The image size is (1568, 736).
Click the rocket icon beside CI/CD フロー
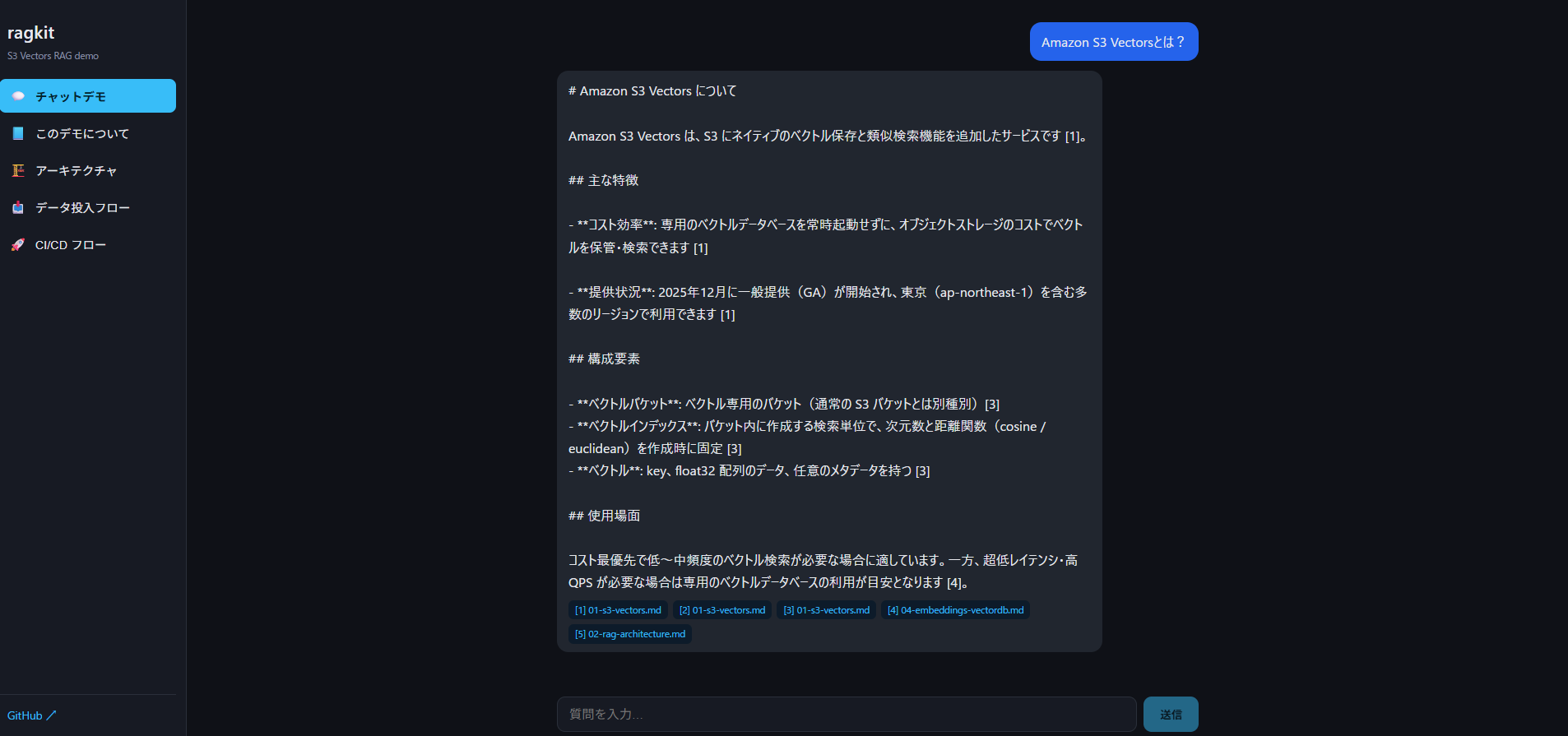[18, 244]
